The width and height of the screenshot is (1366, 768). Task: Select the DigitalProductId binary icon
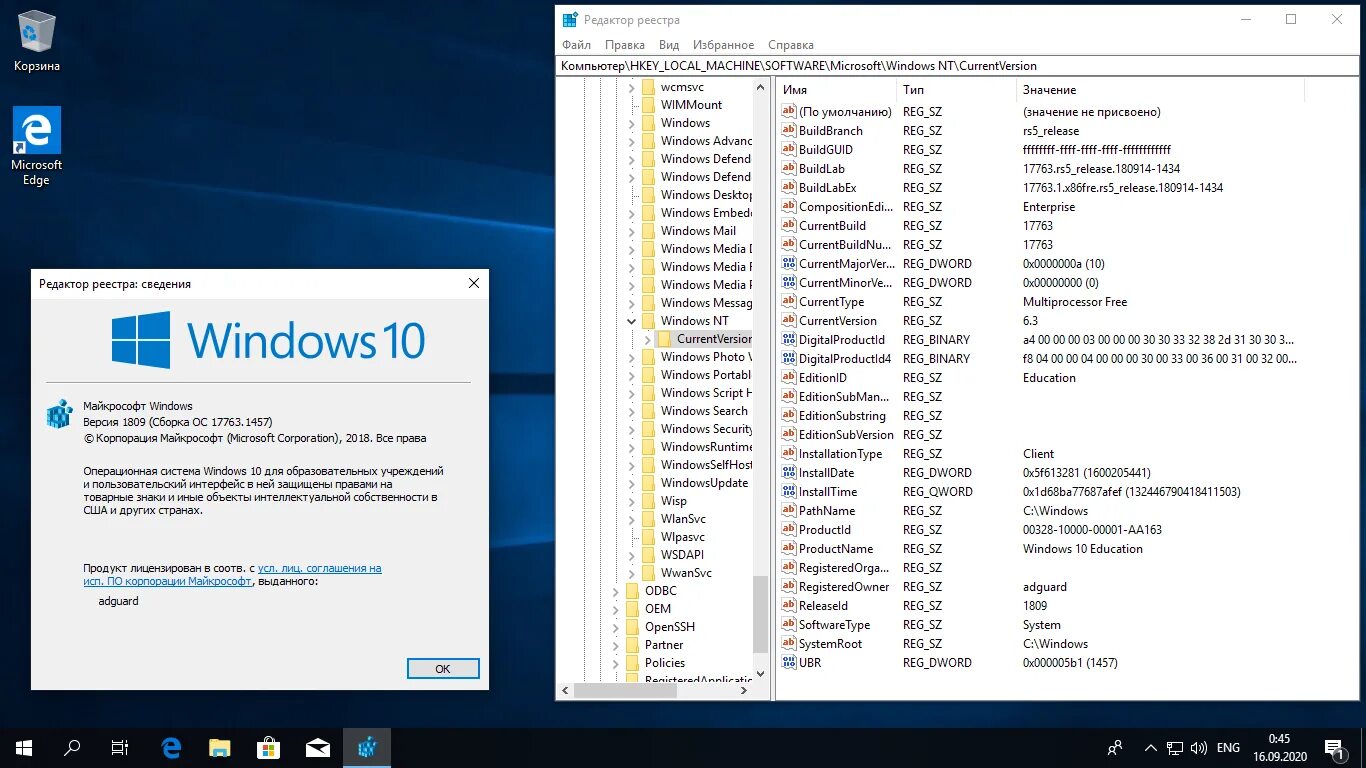[x=788, y=340]
